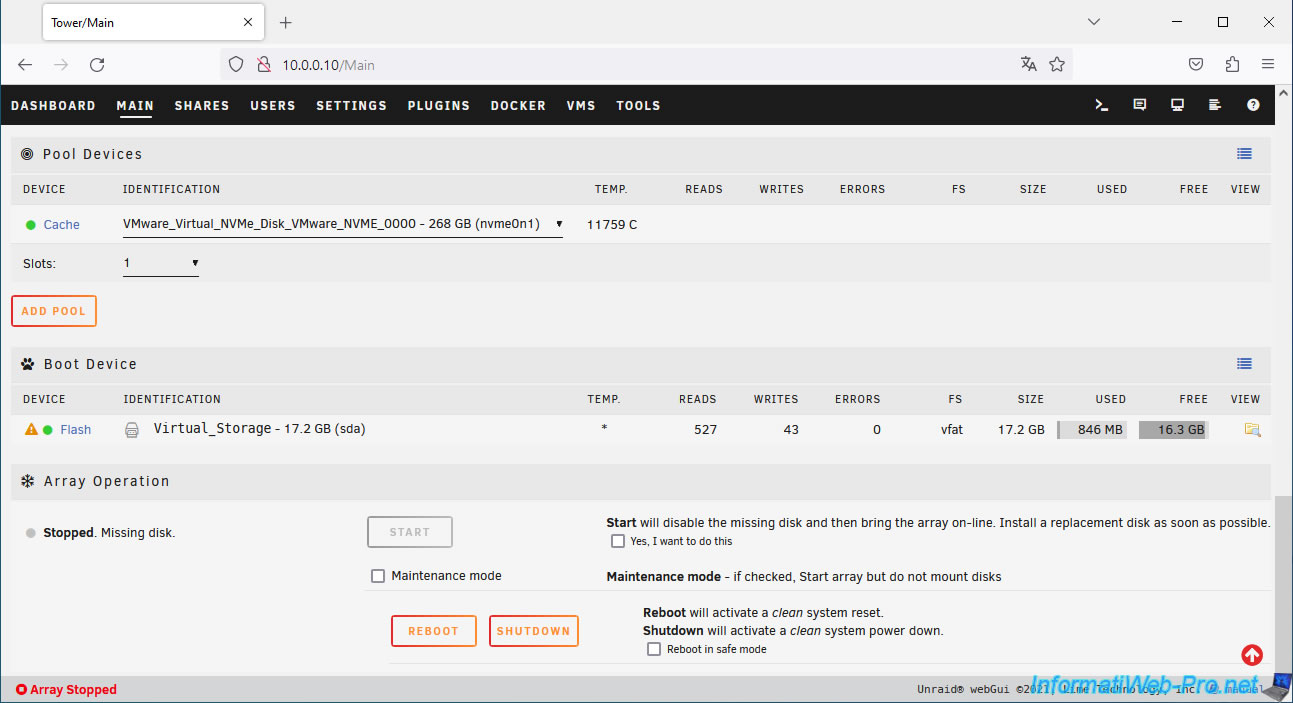Expand the Slots count dropdown
The width and height of the screenshot is (1293, 703).
coord(160,263)
